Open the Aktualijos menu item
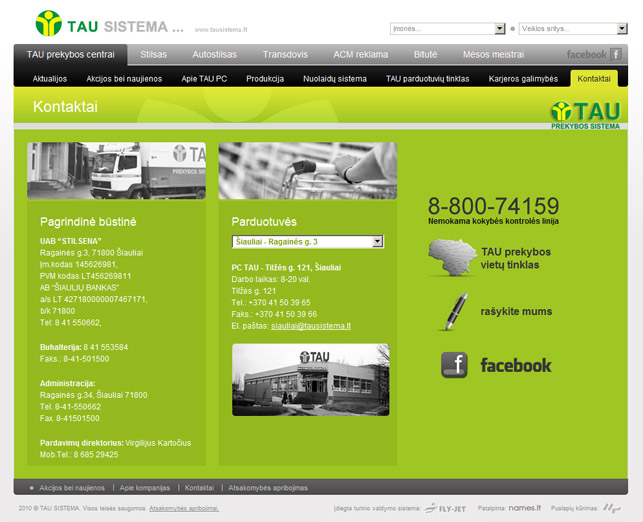The image size is (643, 522). click(x=50, y=79)
